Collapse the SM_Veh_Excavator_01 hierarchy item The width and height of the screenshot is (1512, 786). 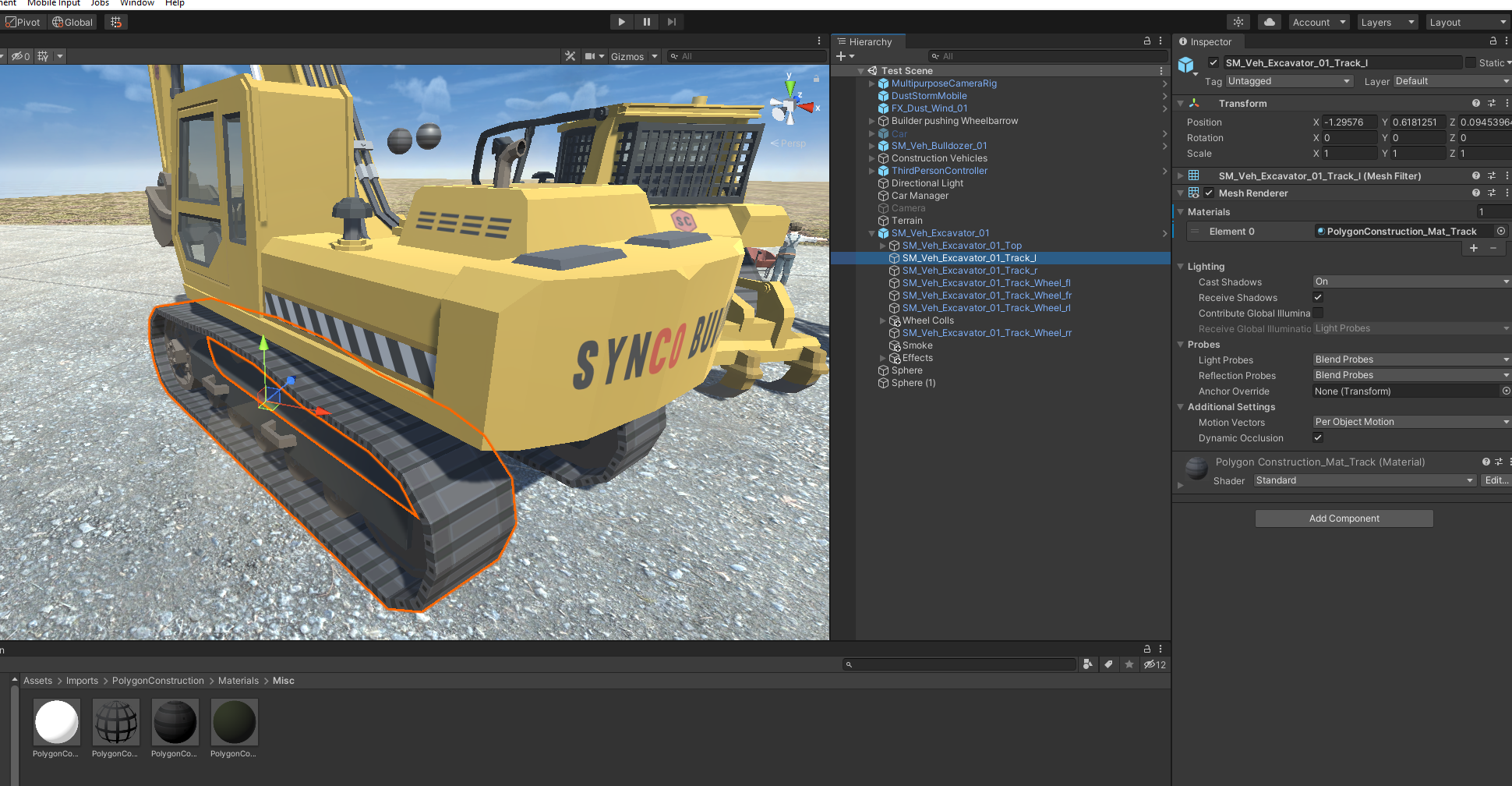872,233
